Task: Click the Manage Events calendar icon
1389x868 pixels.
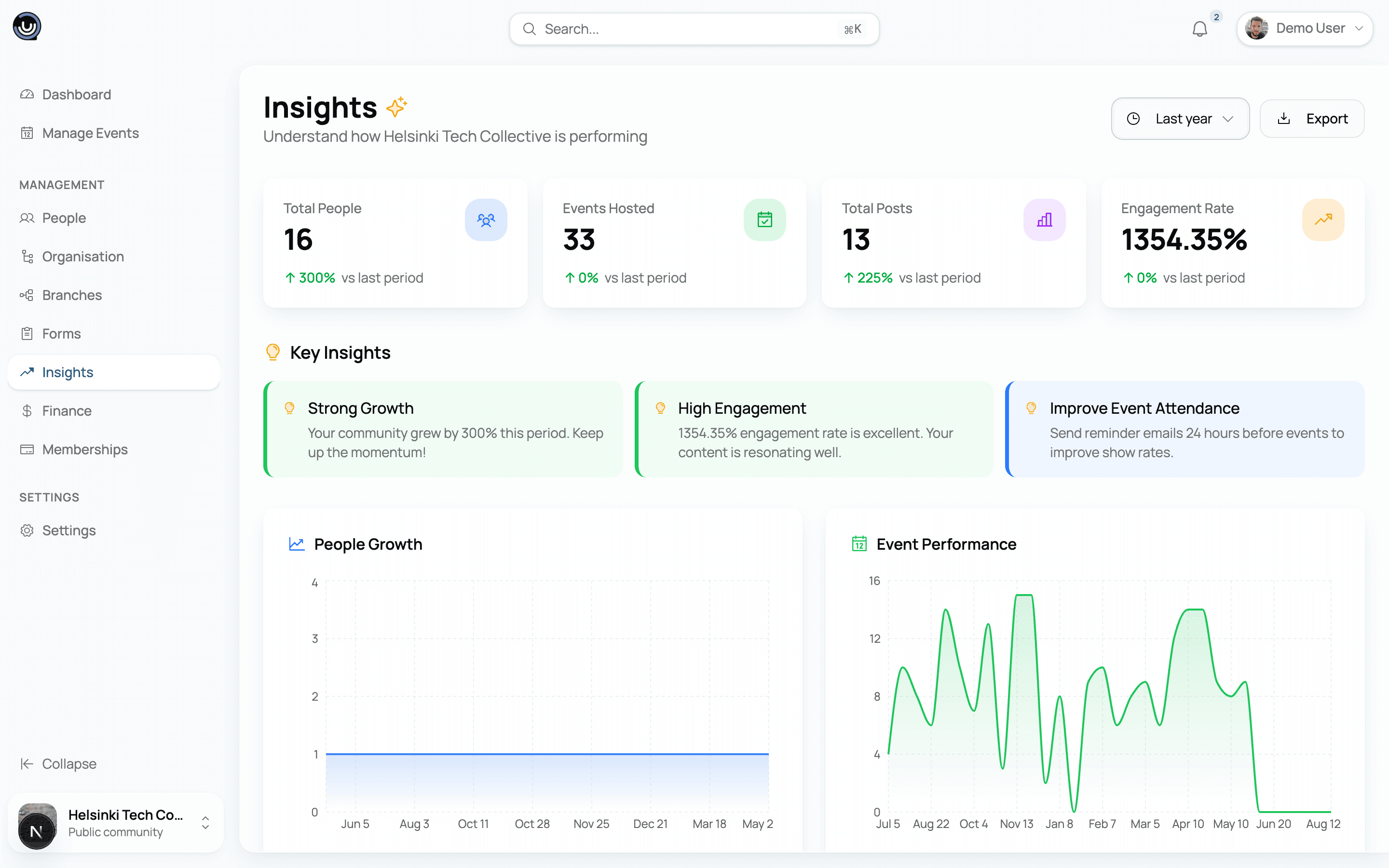Action: tap(27, 133)
